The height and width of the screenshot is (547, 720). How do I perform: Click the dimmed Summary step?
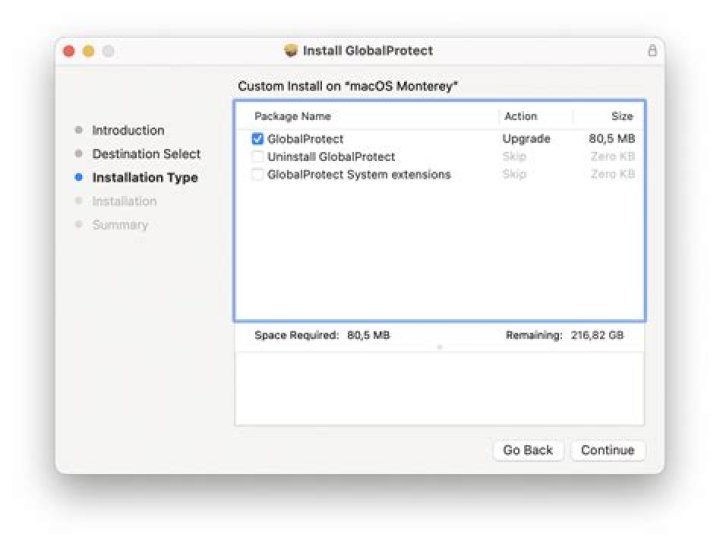[x=120, y=225]
